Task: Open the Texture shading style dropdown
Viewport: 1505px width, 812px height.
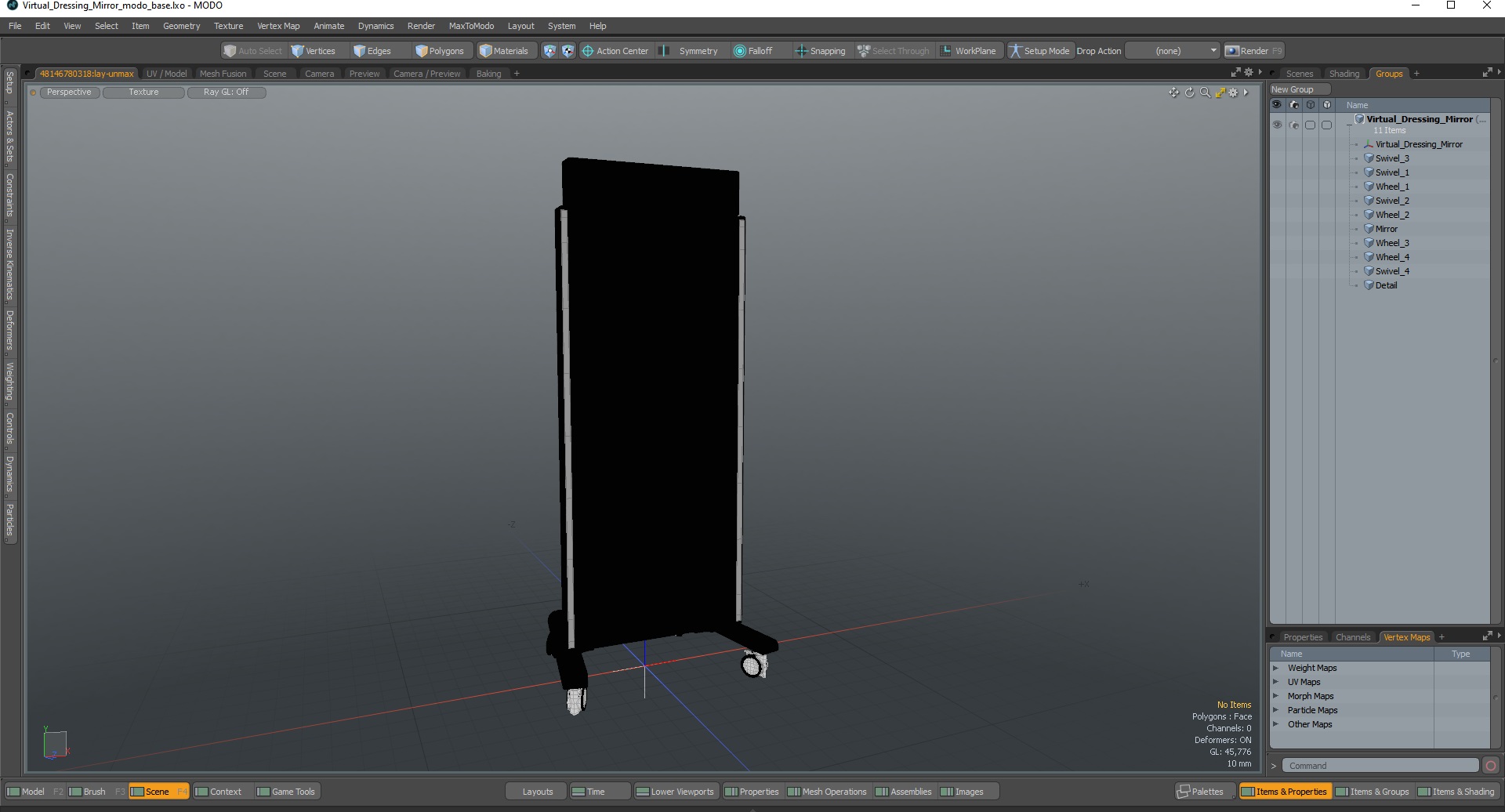Action: (x=143, y=92)
